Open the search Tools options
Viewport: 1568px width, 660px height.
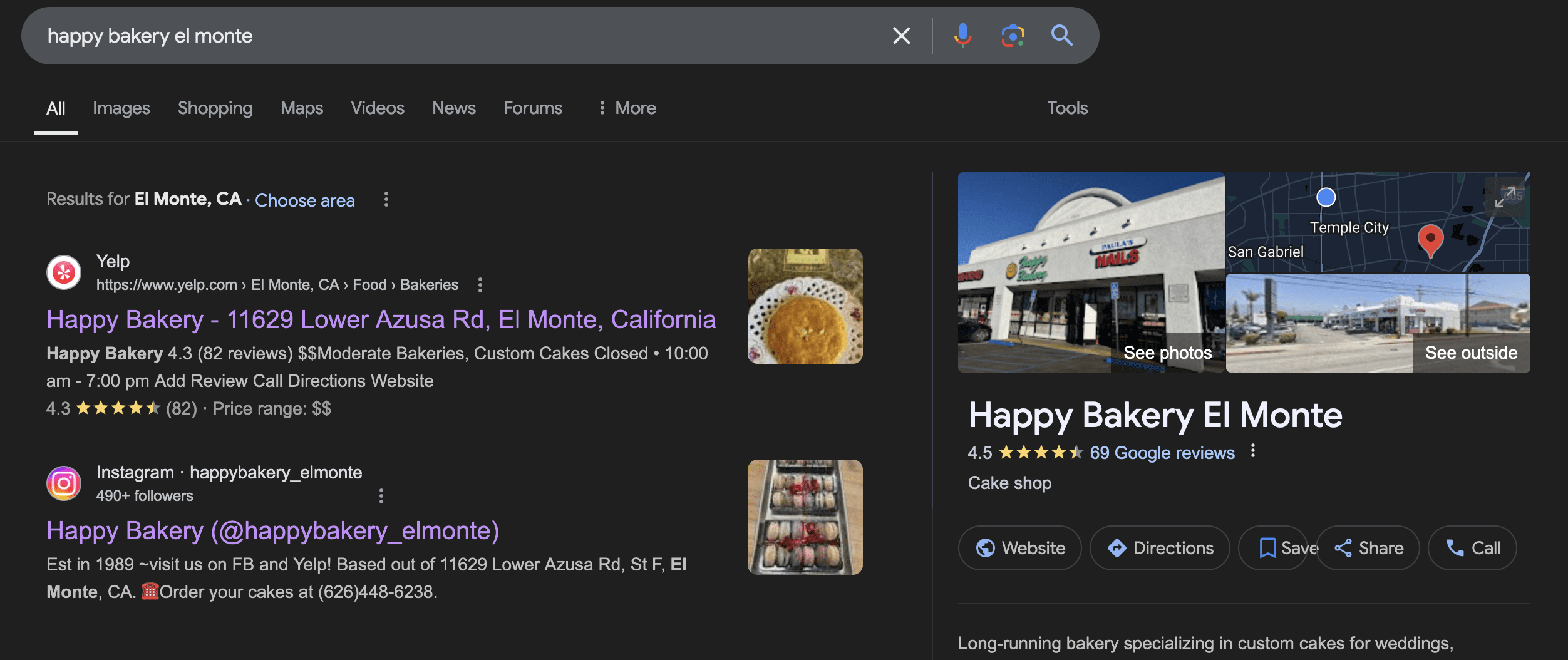1068,108
